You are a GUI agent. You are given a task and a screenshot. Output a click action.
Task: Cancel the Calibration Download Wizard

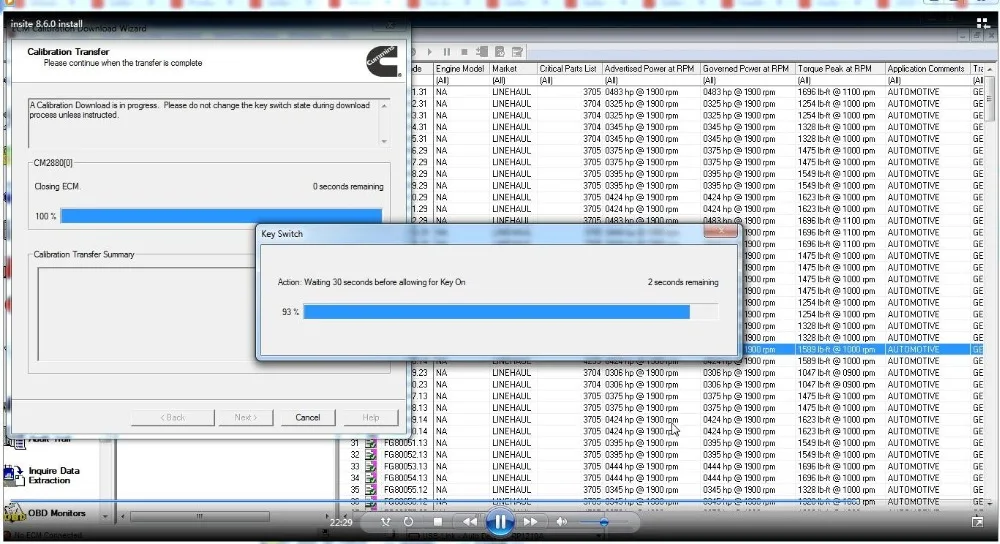(x=307, y=417)
